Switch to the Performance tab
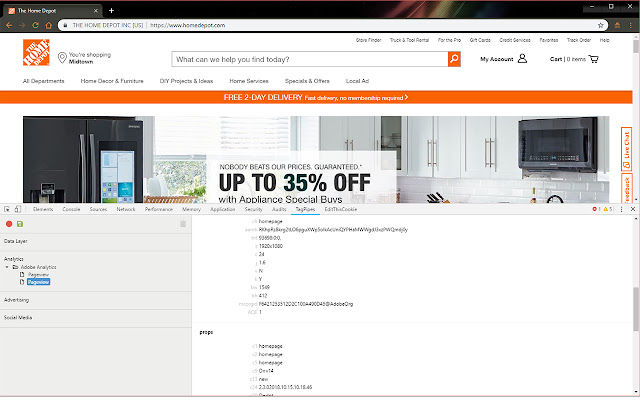Viewport: 640px width, 400px height. coord(158,209)
